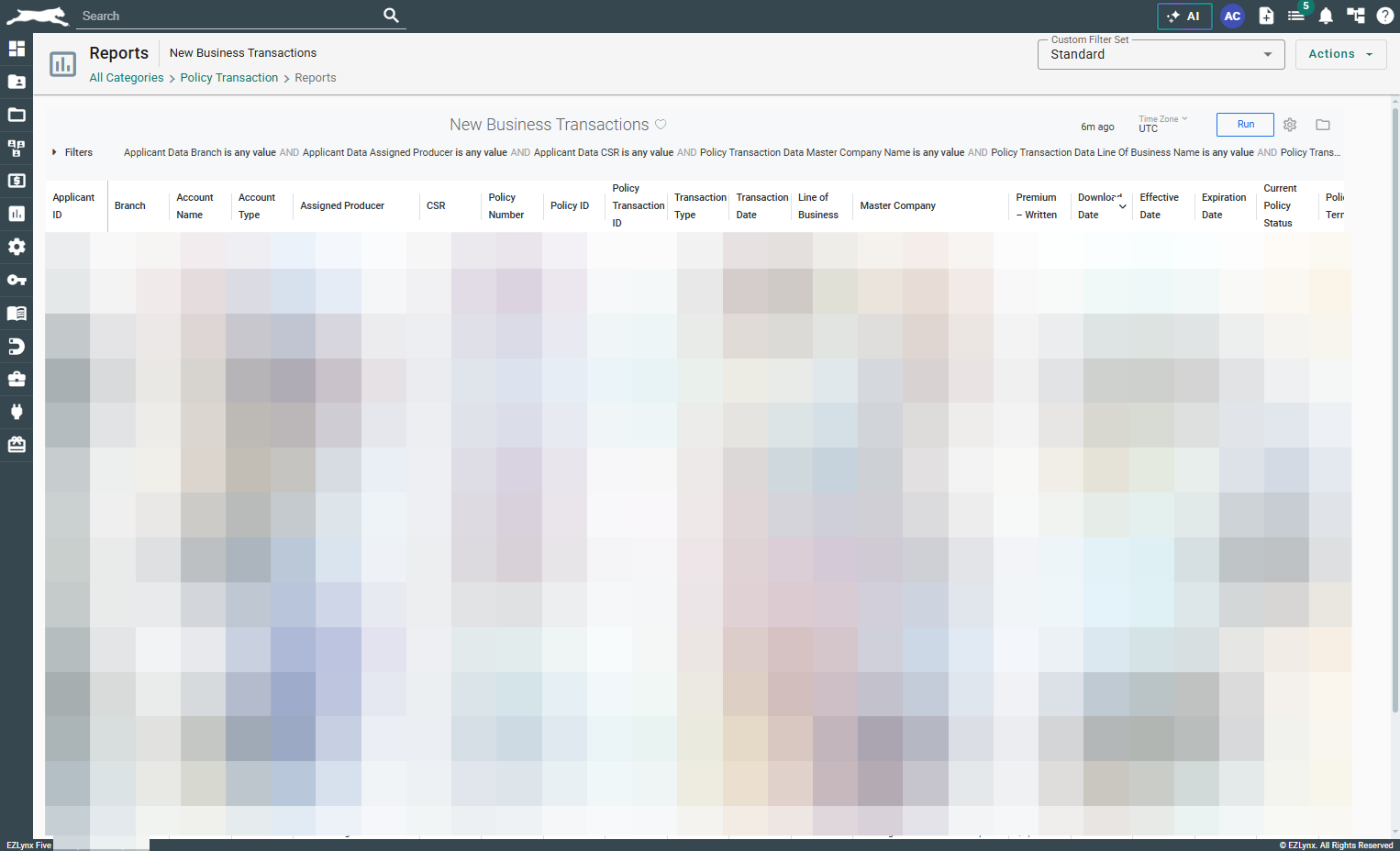Expand the Filters section
This screenshot has width=1400, height=851.
tap(72, 152)
